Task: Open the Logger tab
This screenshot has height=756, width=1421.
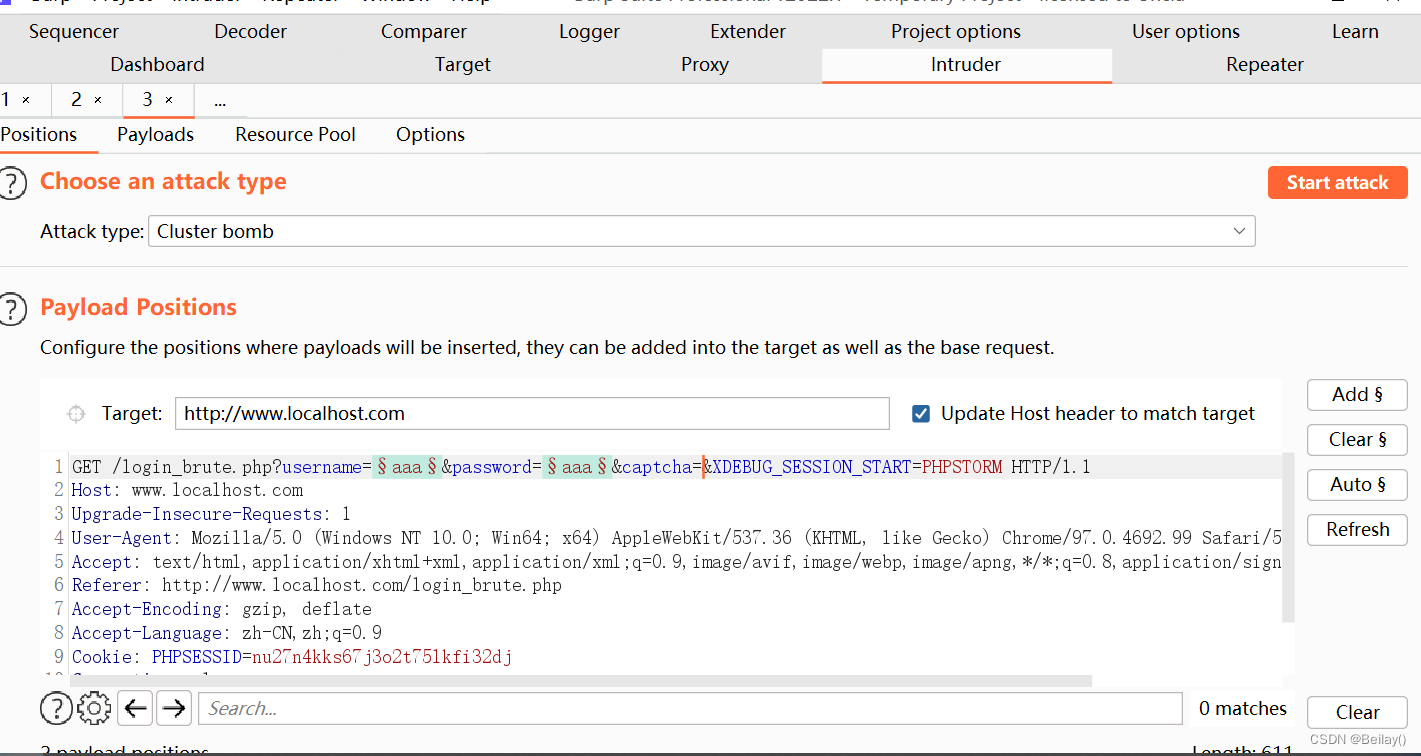Action: (x=589, y=31)
